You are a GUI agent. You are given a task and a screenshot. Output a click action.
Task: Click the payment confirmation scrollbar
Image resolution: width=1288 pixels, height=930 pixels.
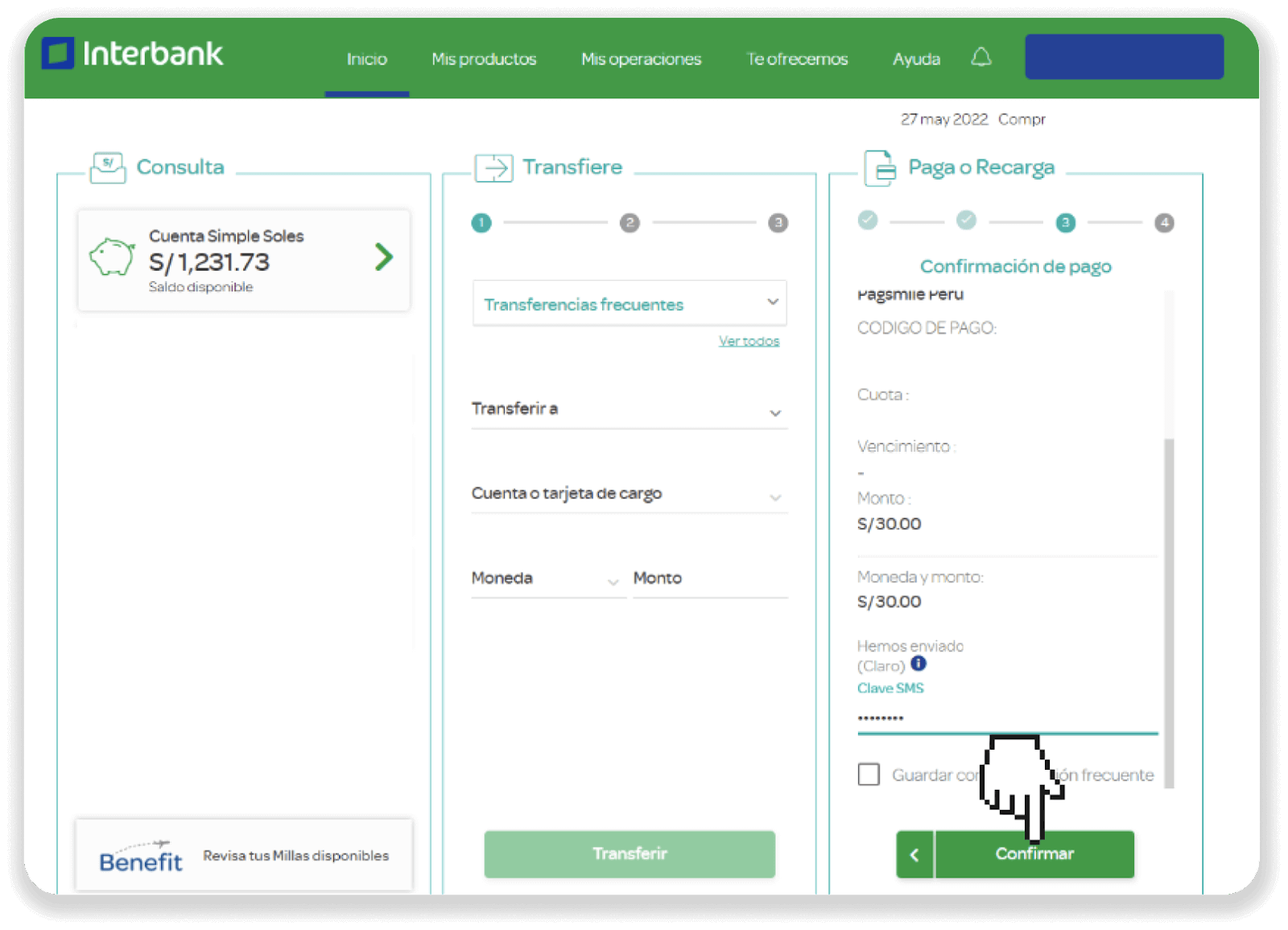tap(1169, 614)
